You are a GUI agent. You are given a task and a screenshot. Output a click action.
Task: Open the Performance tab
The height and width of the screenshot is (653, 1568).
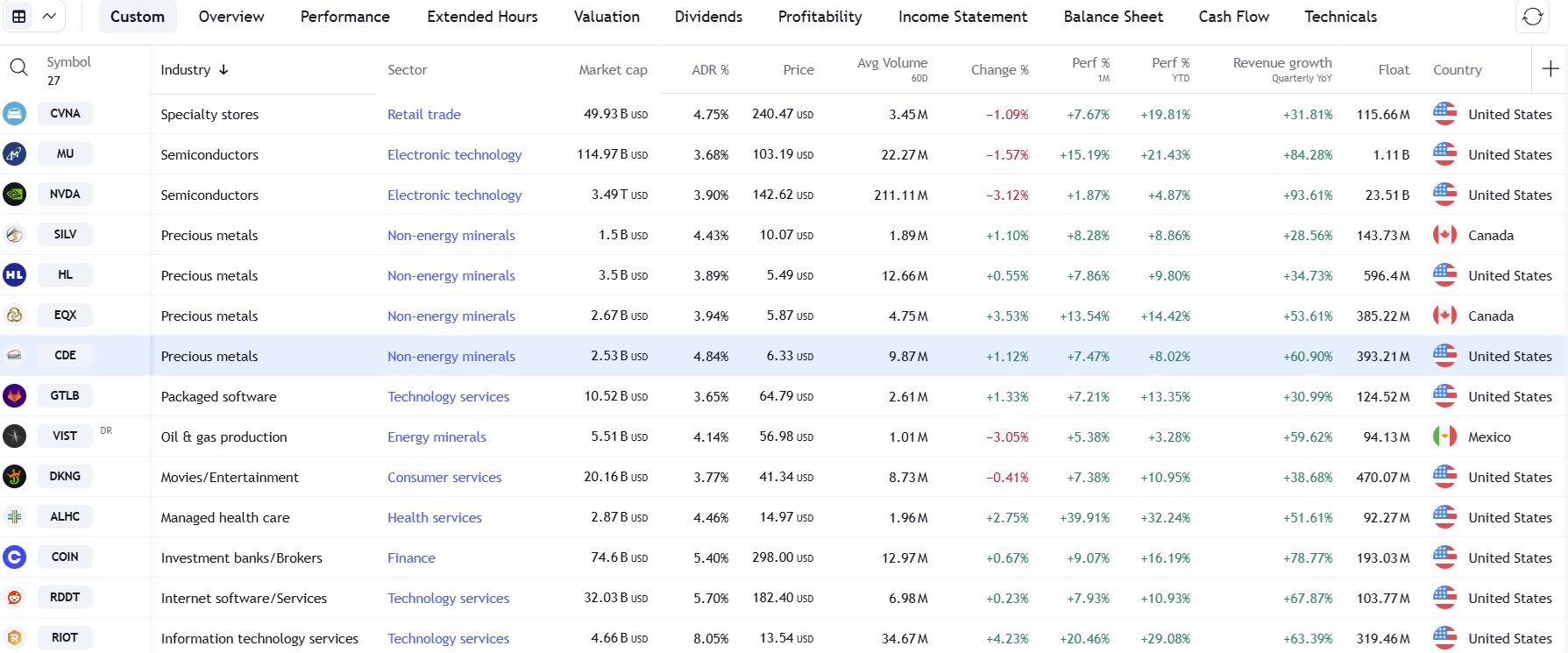[x=345, y=17]
